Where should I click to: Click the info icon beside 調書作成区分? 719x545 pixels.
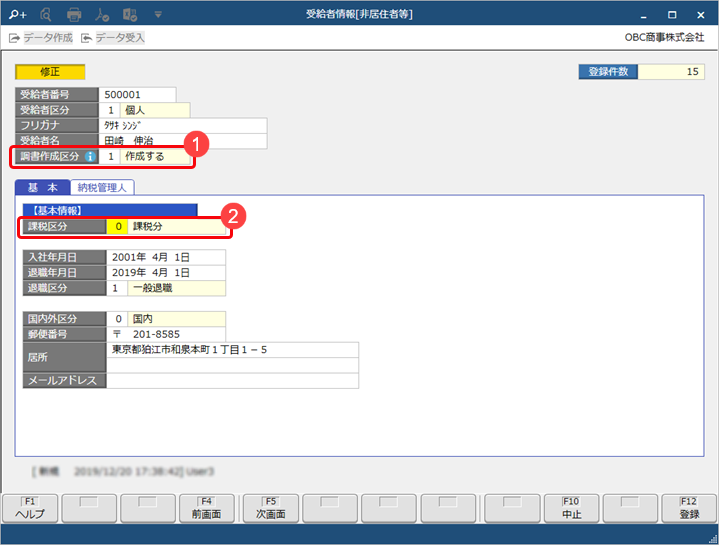90,156
